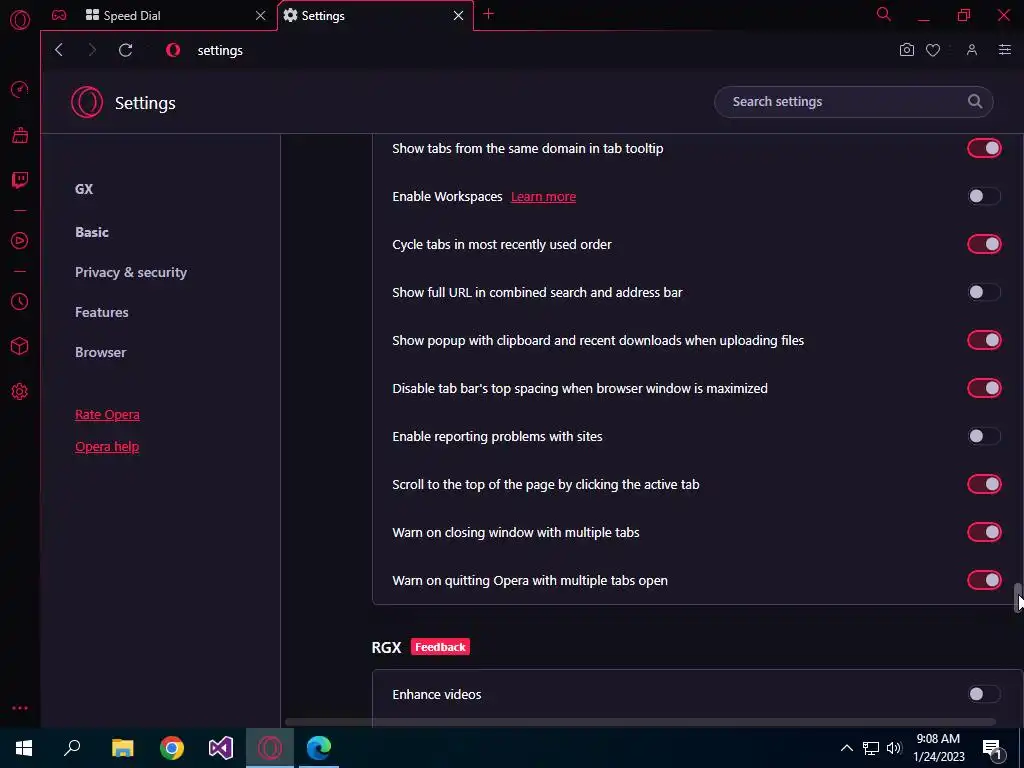
Task: Open bookmarks heart icon in the address bar
Action: [x=933, y=50]
